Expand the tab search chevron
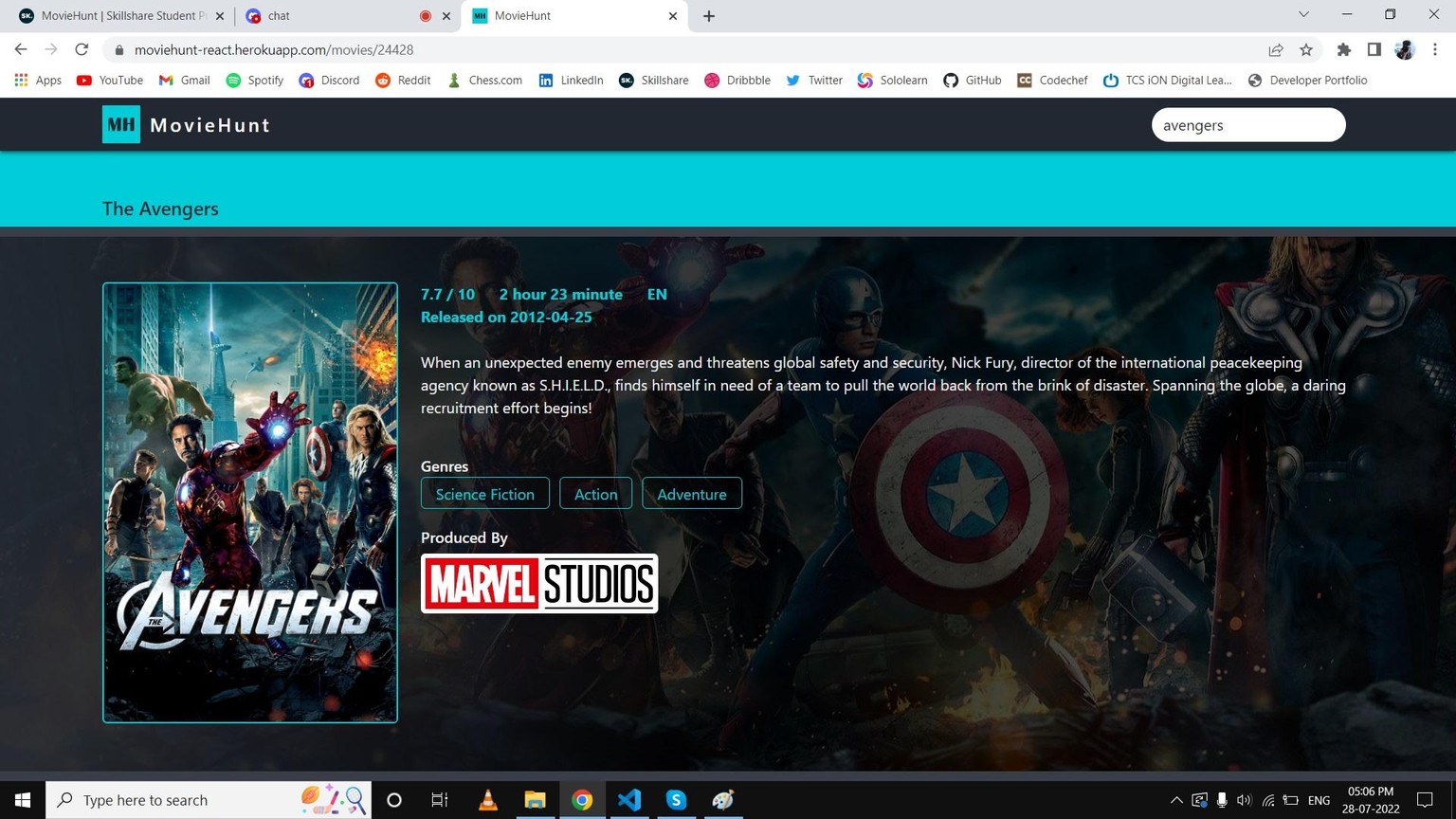The height and width of the screenshot is (819, 1456). [x=1303, y=14]
